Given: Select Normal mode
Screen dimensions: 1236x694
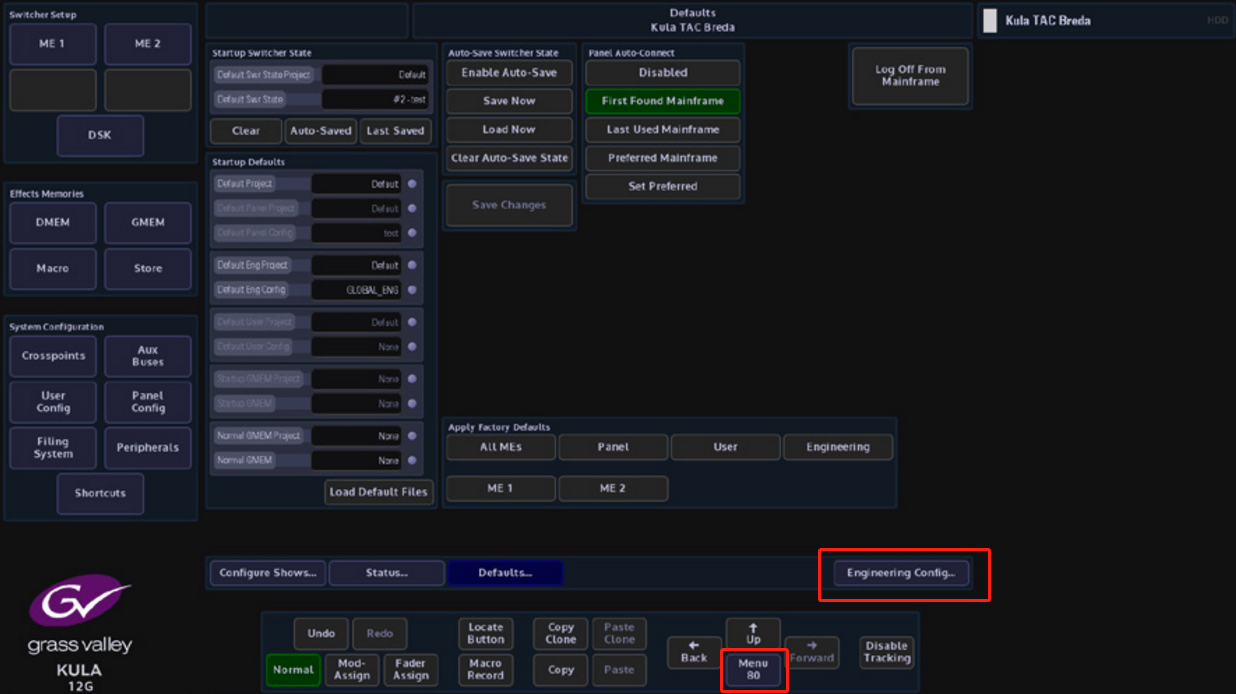Looking at the screenshot, I should point(293,670).
